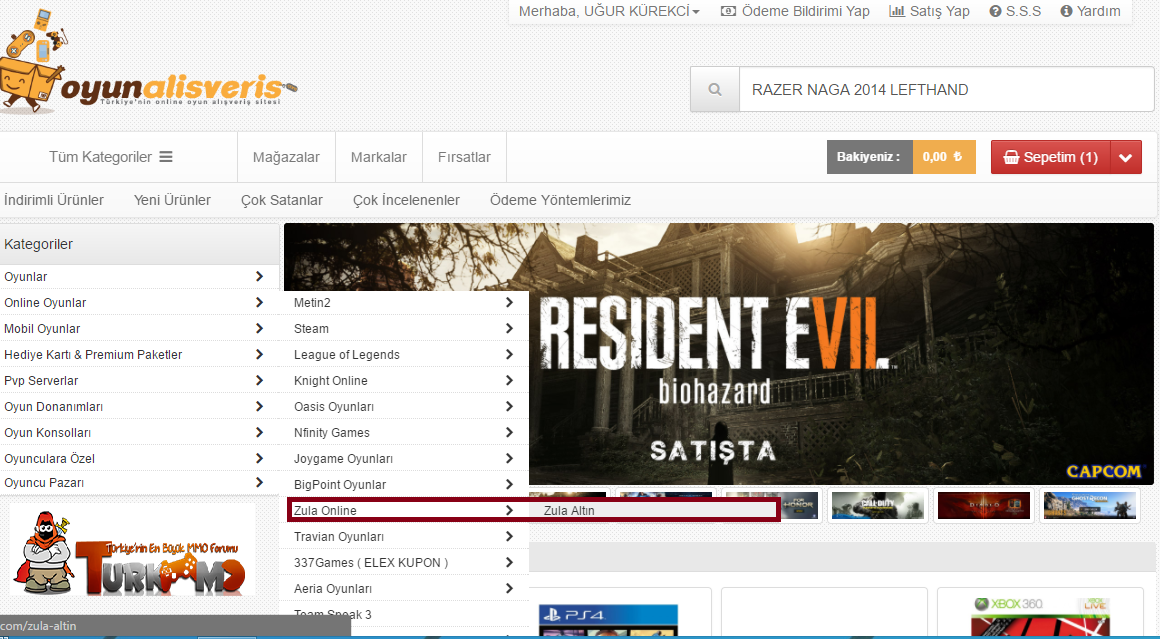Viewport: 1160px width, 639px height.
Task: Expand the Sepetim cart dropdown arrow
Action: tap(1126, 157)
